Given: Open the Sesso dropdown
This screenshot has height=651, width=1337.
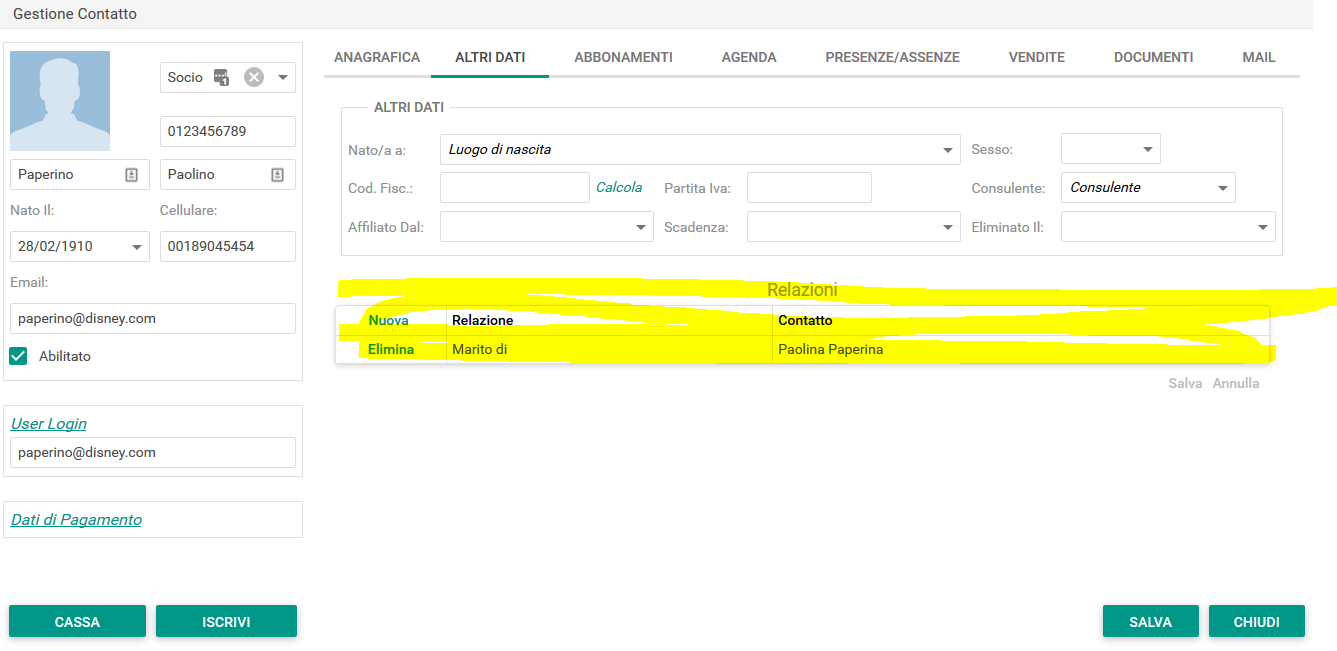Looking at the screenshot, I should click(x=1147, y=150).
